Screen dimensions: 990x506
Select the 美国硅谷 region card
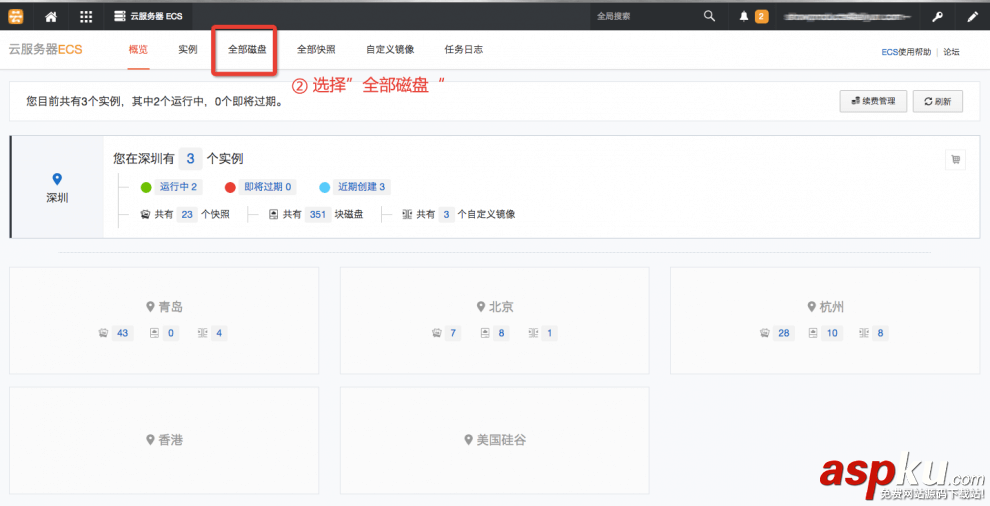[494, 440]
